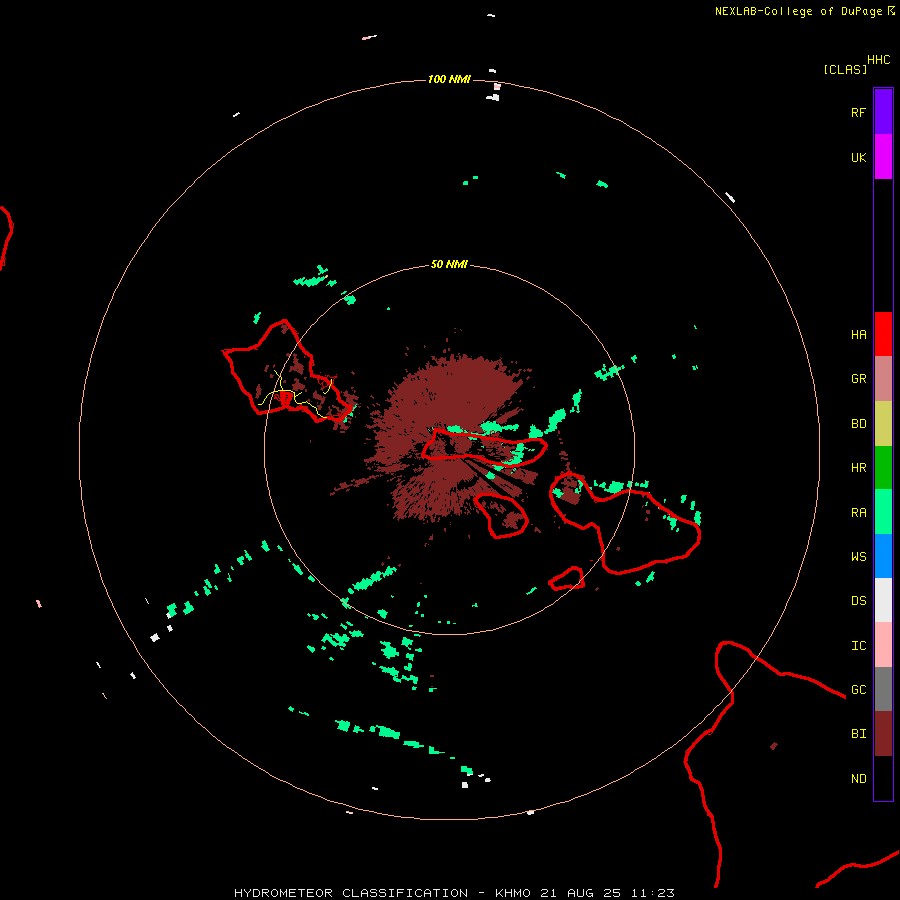This screenshot has width=900, height=900.
Task: Click the BI legend label
Action: tap(858, 734)
